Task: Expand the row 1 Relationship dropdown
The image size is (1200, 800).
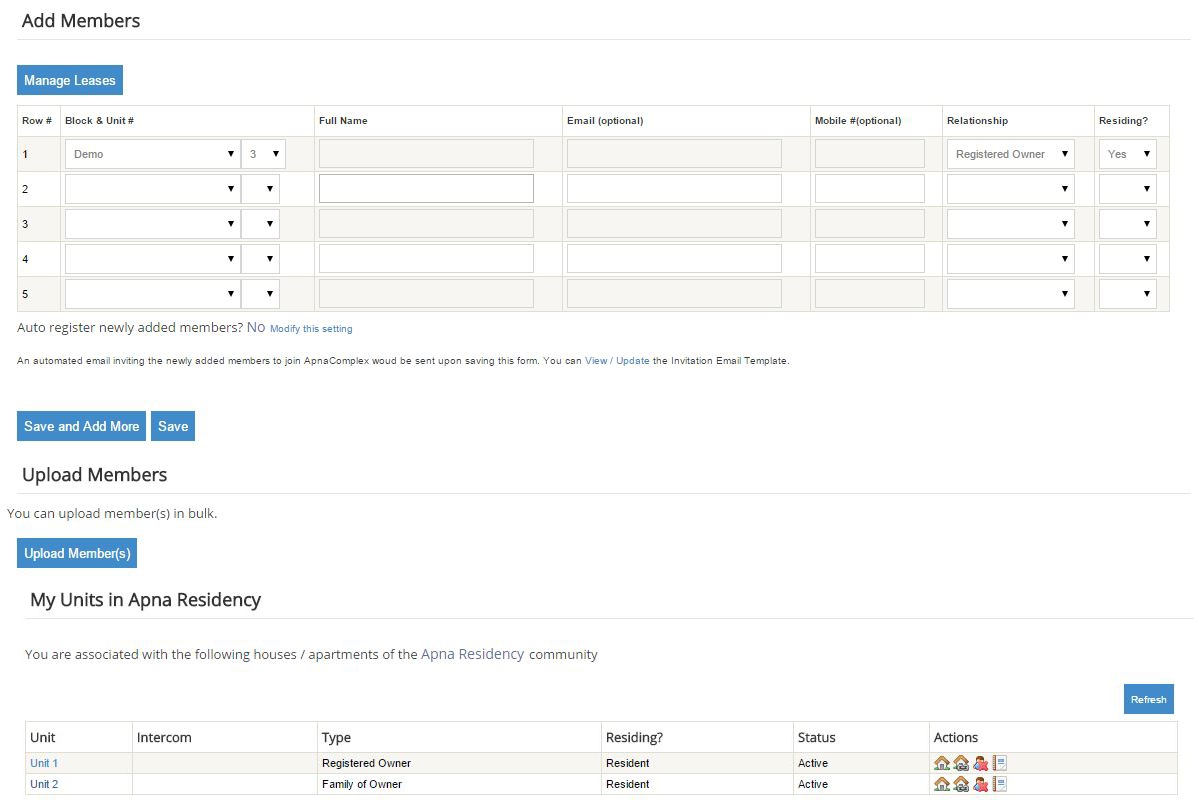Action: tap(1010, 154)
